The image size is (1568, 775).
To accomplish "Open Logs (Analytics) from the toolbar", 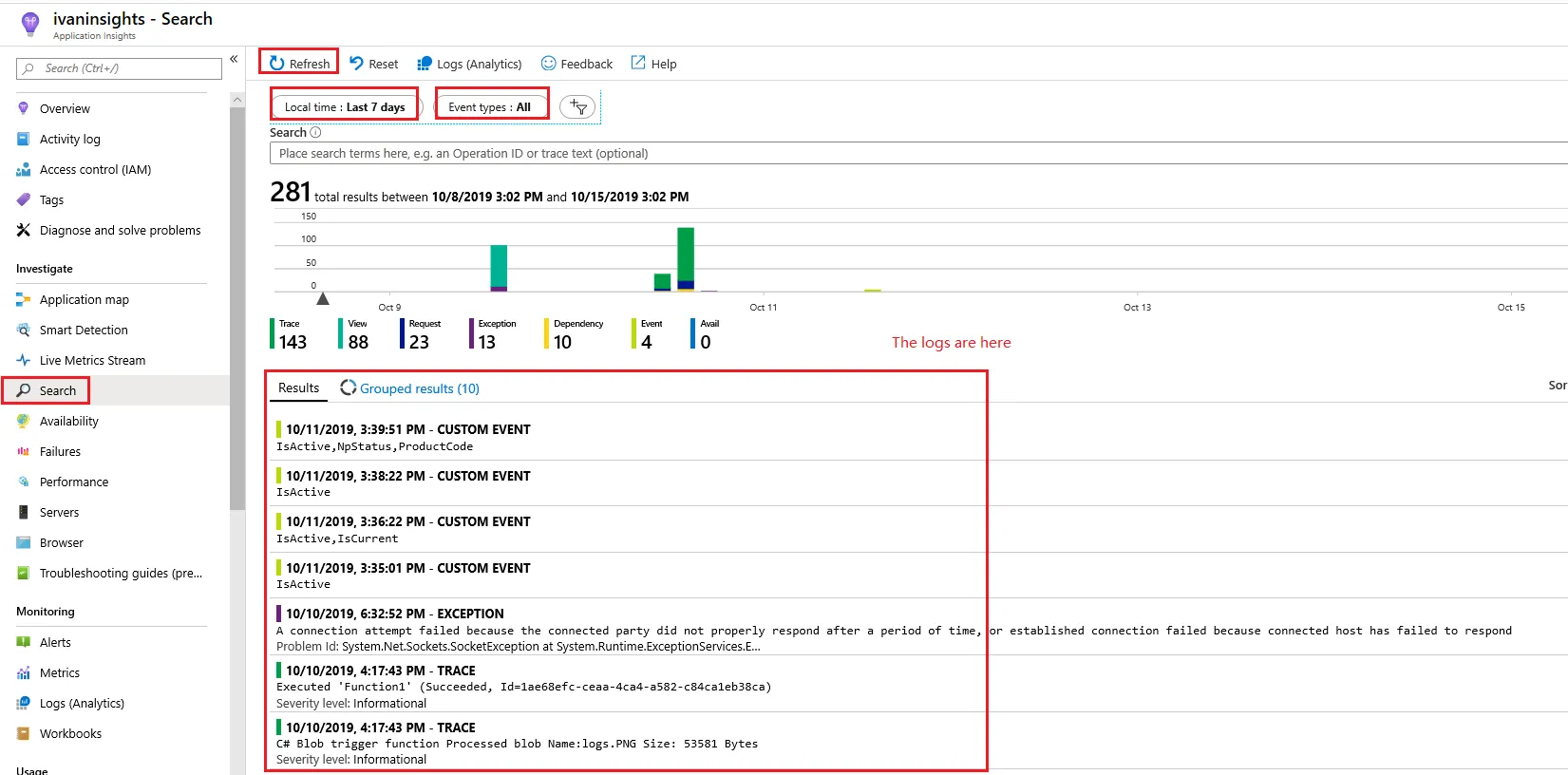I will (x=469, y=64).
